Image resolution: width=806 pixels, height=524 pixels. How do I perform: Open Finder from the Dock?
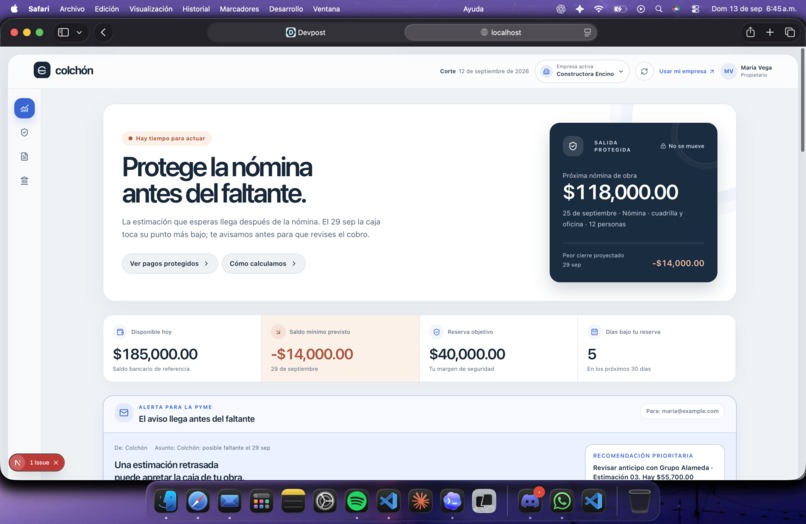click(166, 501)
